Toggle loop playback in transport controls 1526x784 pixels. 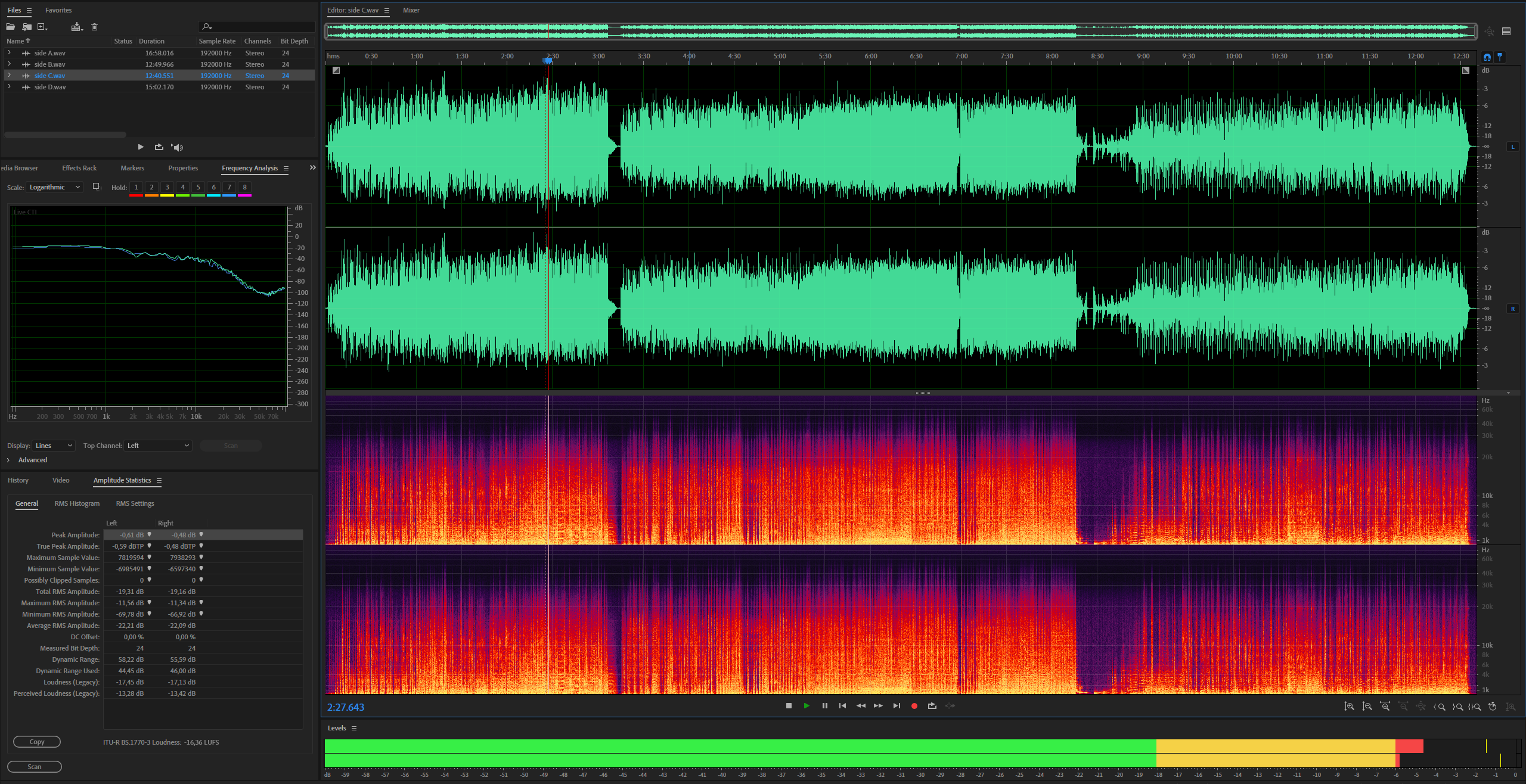coord(932,706)
